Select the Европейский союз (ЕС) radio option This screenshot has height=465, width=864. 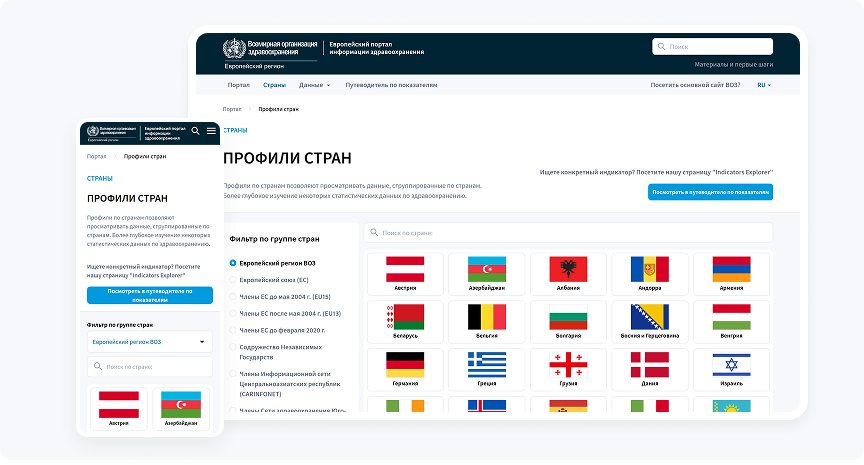click(x=233, y=279)
